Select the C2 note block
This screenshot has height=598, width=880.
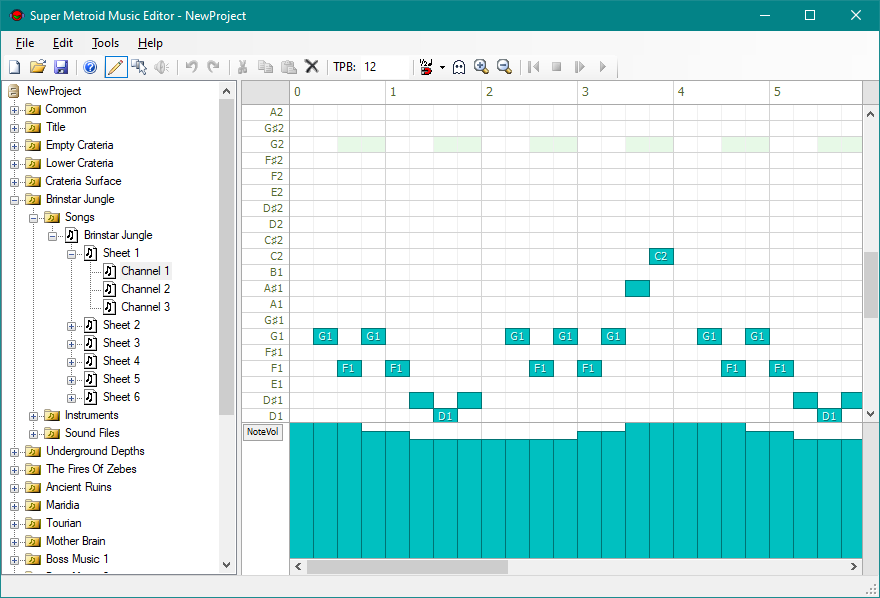[661, 256]
